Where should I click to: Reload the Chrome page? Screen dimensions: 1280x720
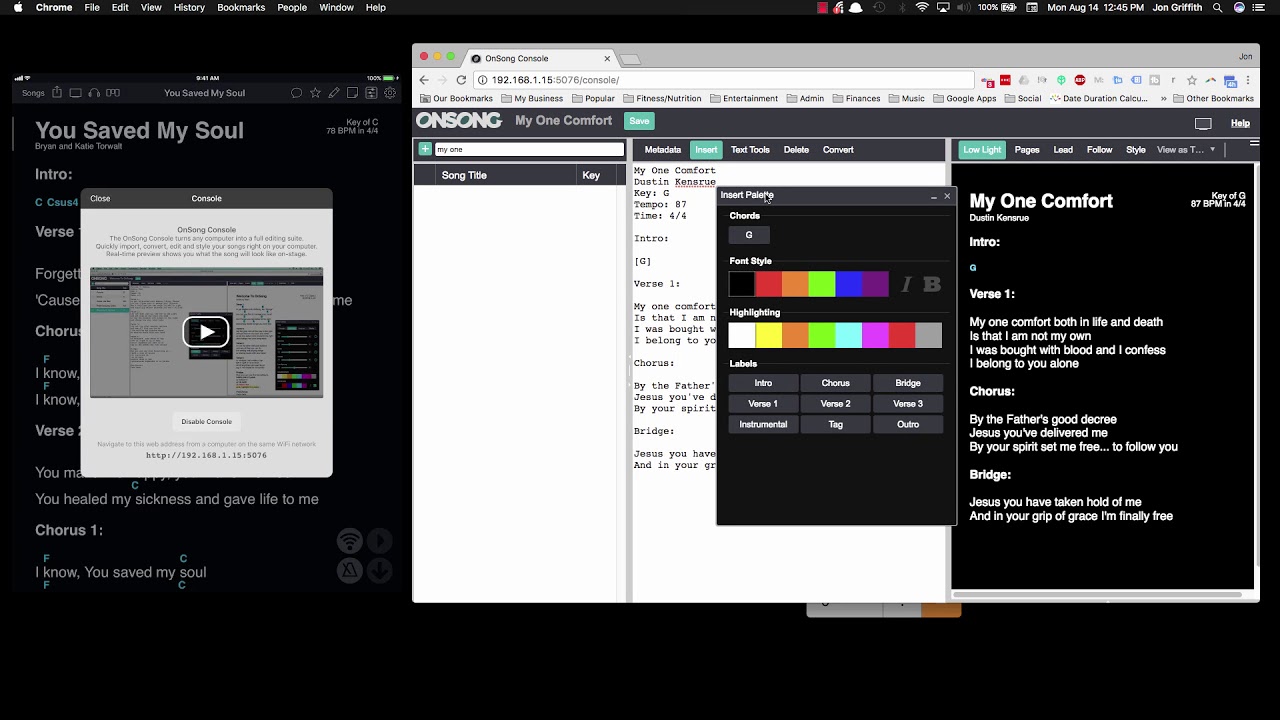(461, 80)
